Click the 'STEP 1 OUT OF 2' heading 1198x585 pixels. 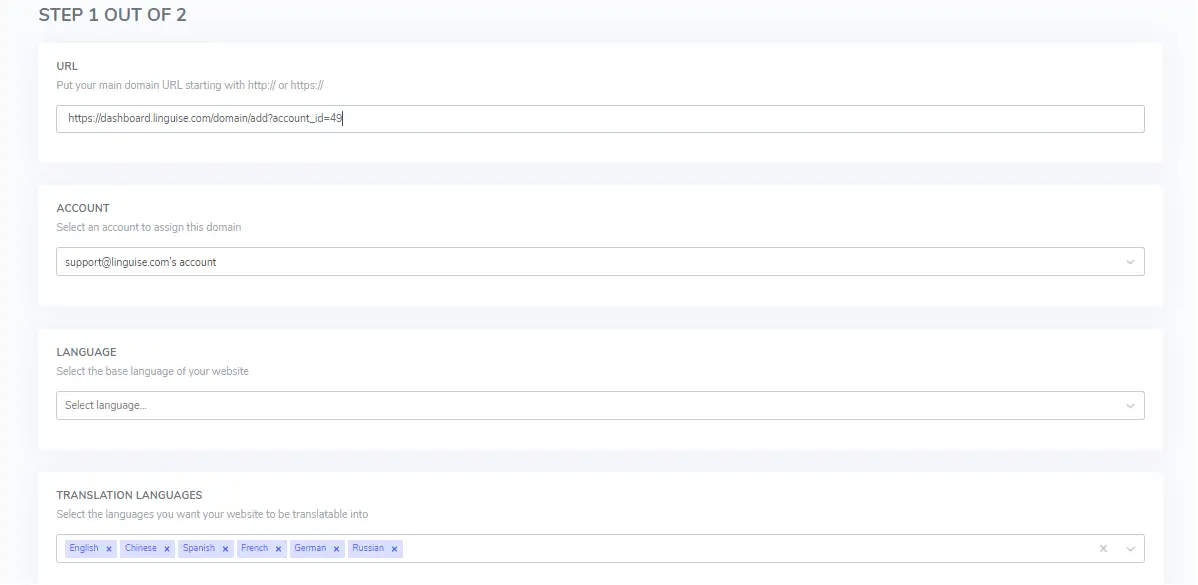(x=112, y=15)
